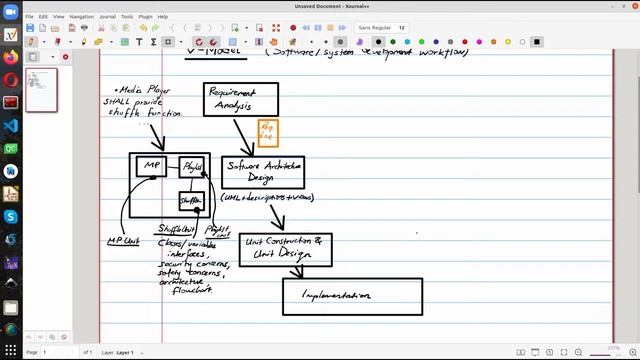Screen dimensions: 640x360
Task: Pick the black color swatch
Action: 378,42
